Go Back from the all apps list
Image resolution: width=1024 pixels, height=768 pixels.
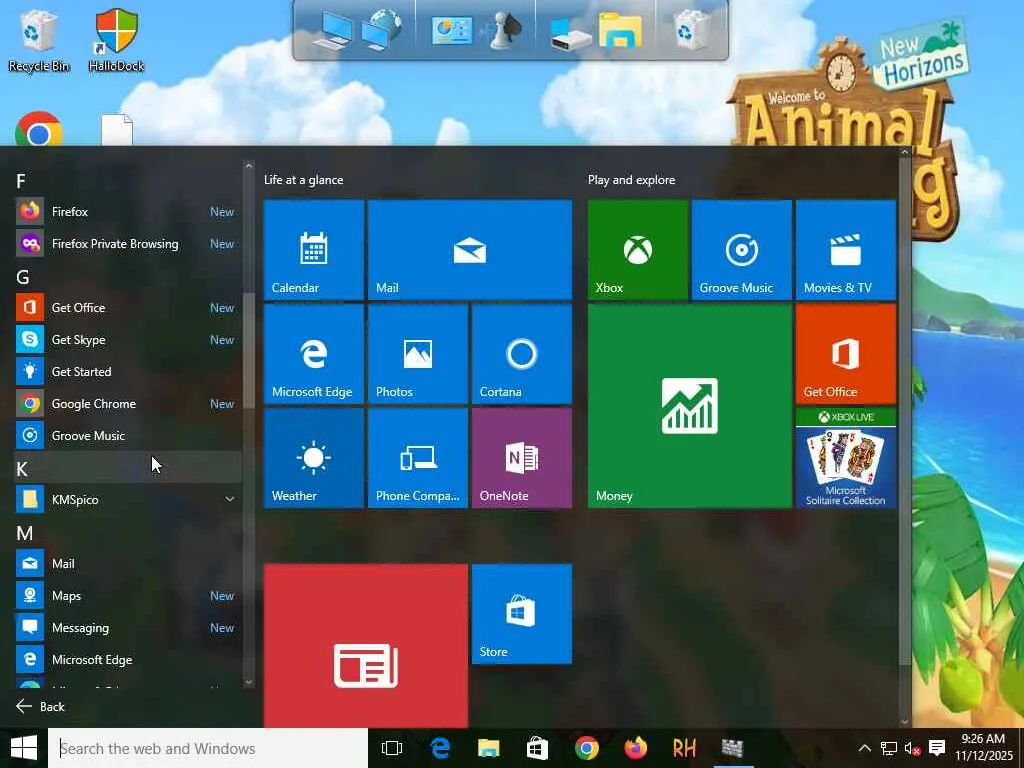[x=40, y=707]
